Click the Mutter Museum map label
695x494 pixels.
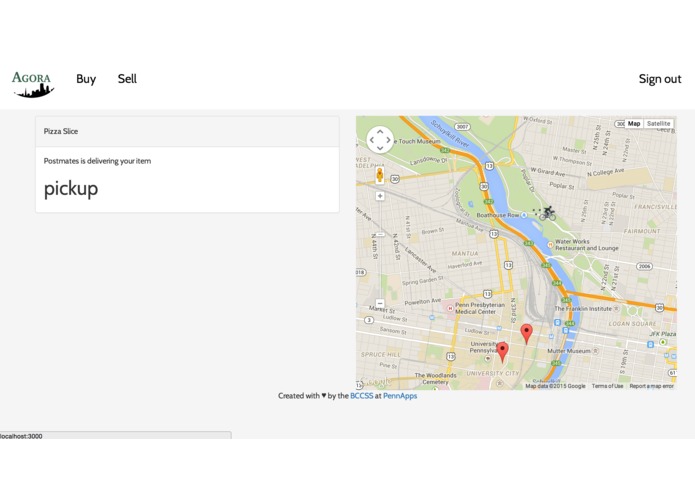click(x=569, y=351)
